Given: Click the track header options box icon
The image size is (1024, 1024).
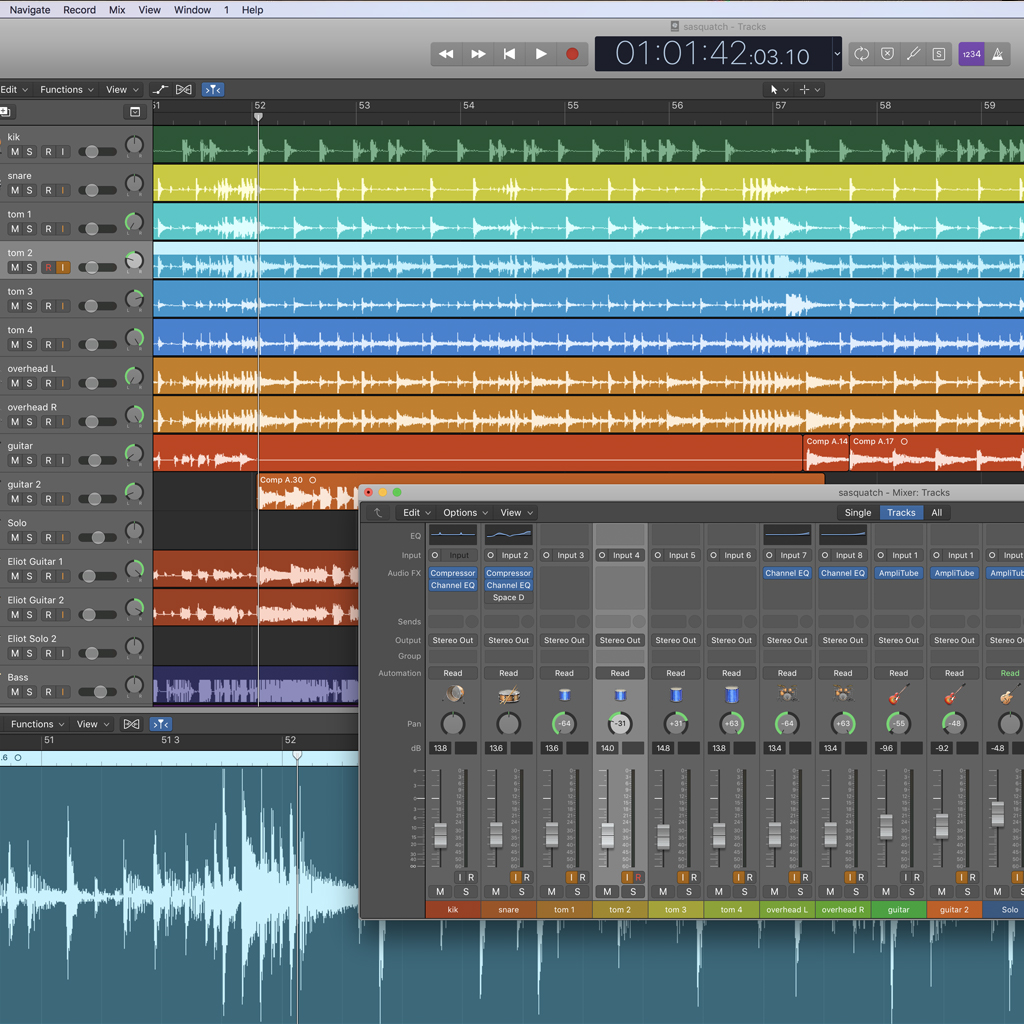Looking at the screenshot, I should pyautogui.click(x=135, y=112).
